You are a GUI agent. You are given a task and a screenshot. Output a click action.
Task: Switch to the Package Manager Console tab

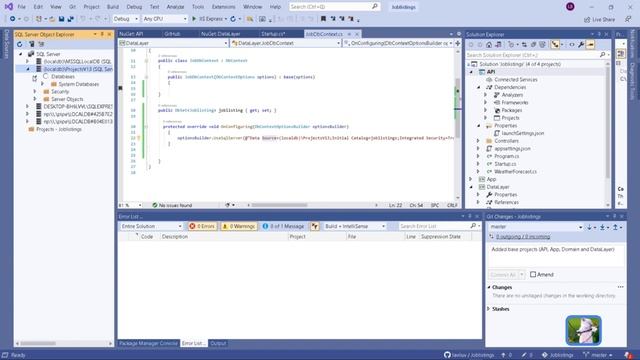[149, 343]
